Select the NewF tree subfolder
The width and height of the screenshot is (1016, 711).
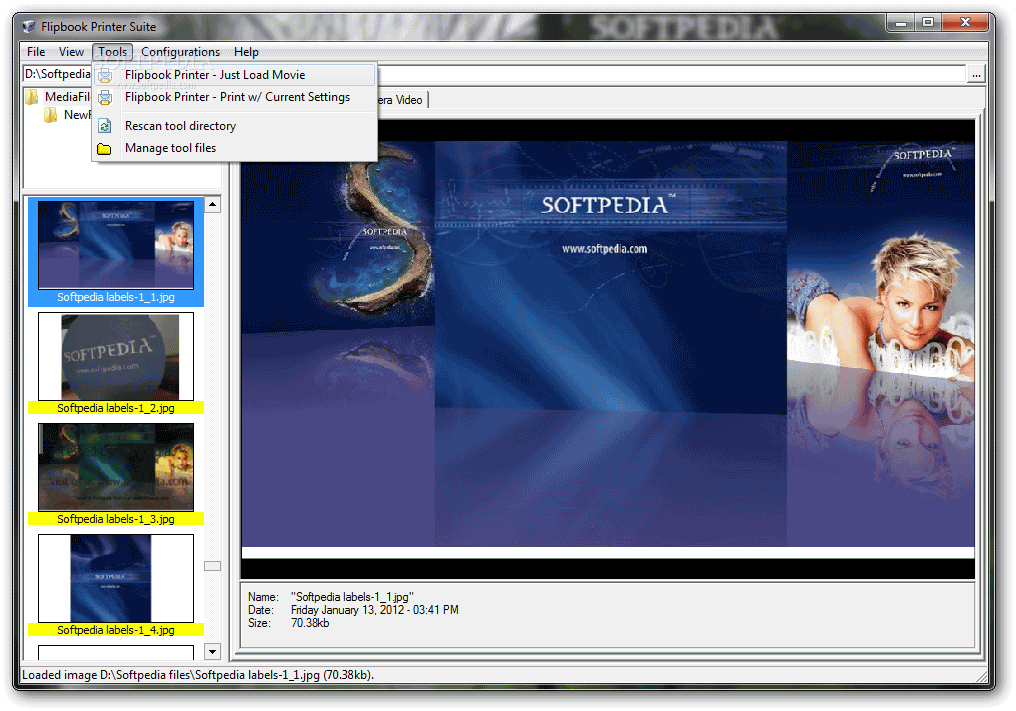click(x=77, y=115)
